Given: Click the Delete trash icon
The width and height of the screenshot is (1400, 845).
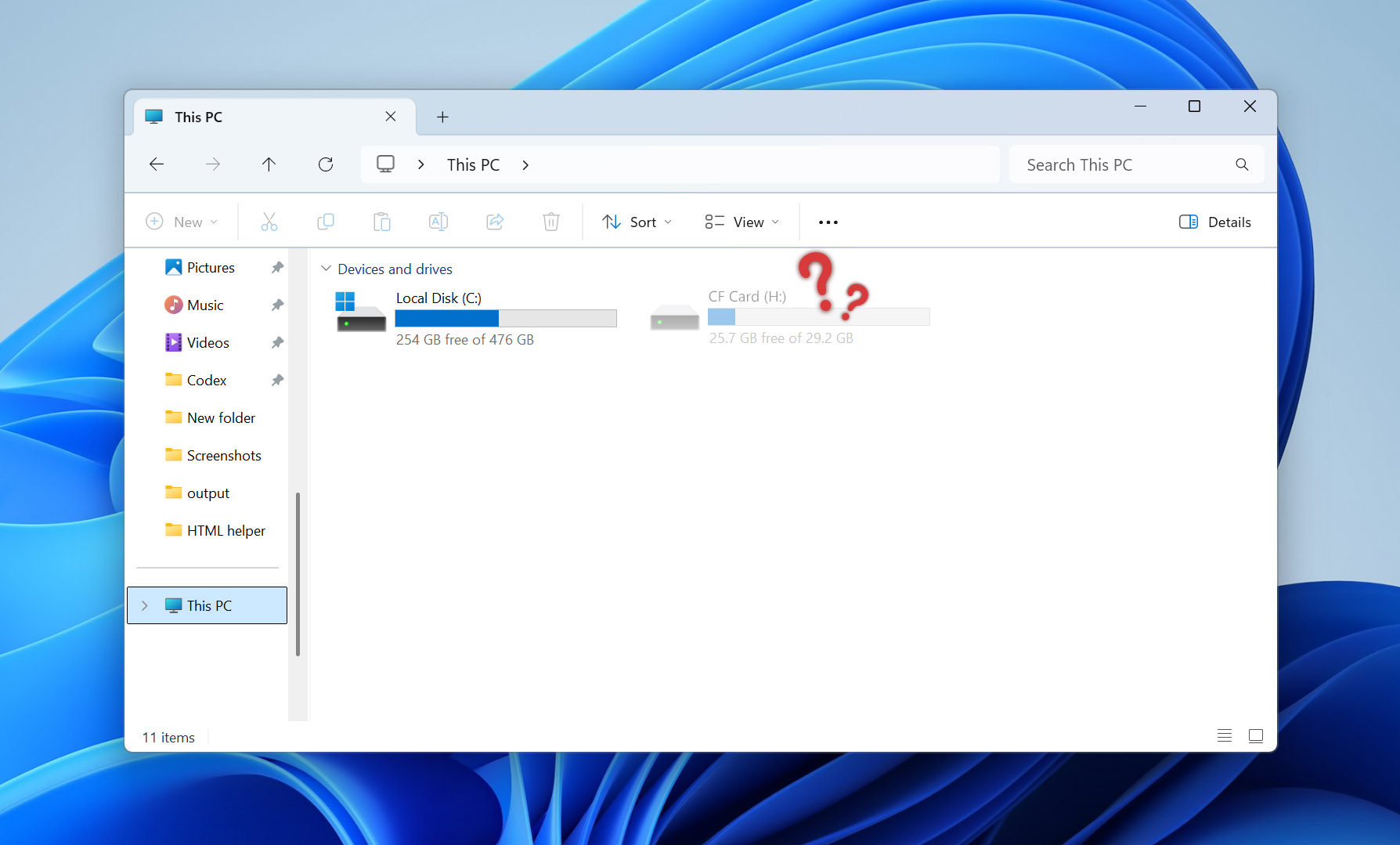Looking at the screenshot, I should tap(551, 222).
